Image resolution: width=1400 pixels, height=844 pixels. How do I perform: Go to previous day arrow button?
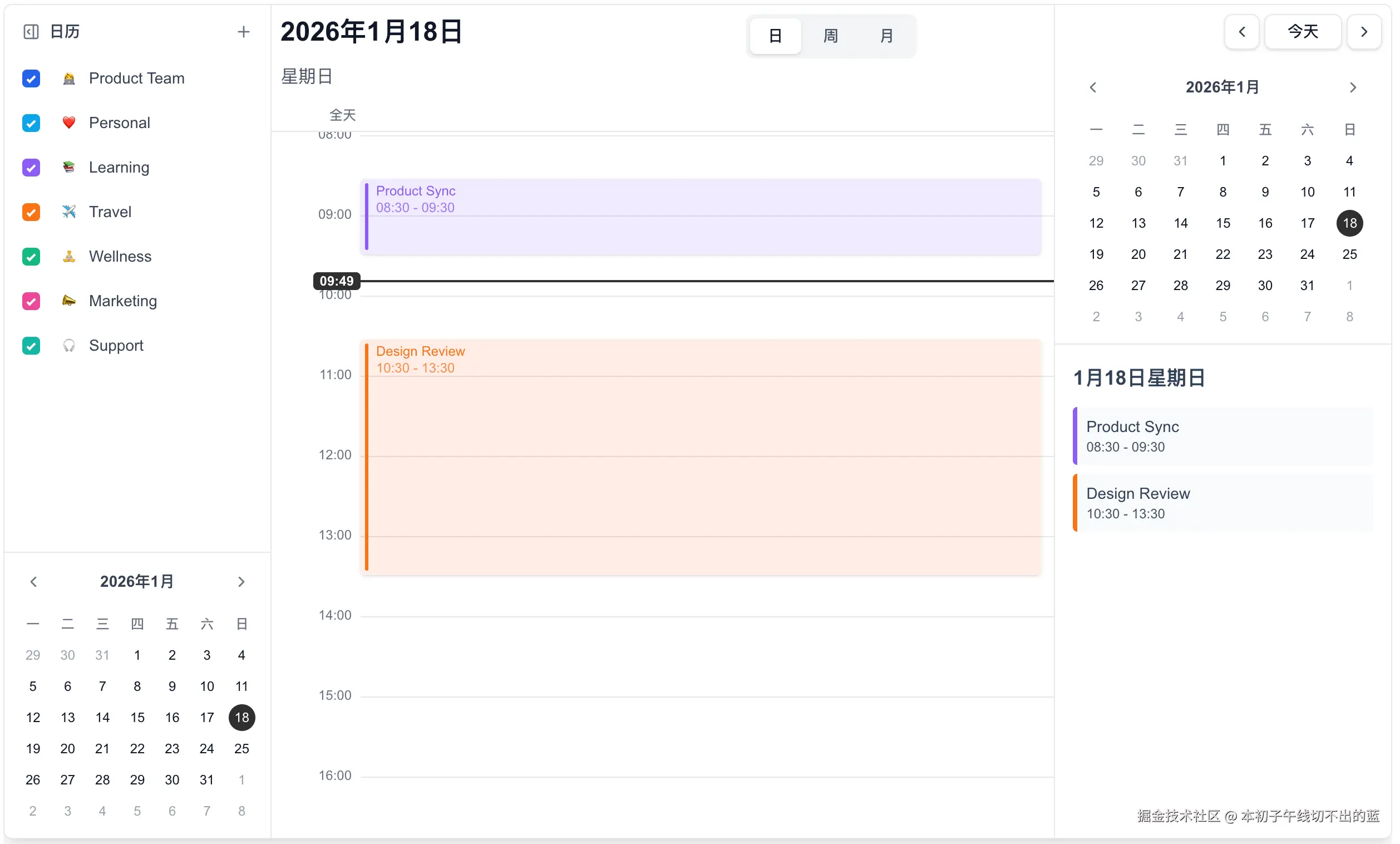(x=1241, y=32)
